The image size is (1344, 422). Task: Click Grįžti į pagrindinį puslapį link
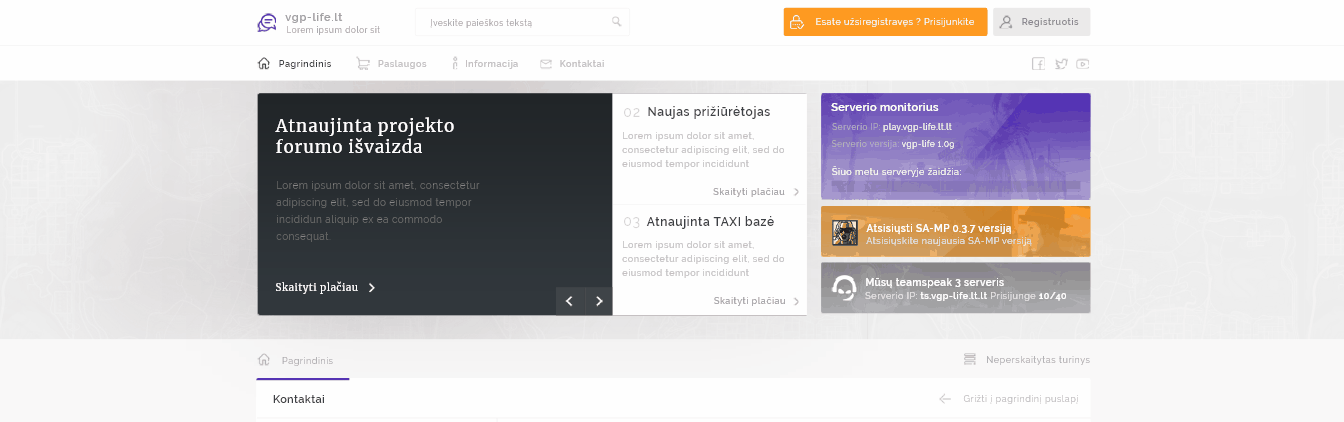tap(1021, 399)
